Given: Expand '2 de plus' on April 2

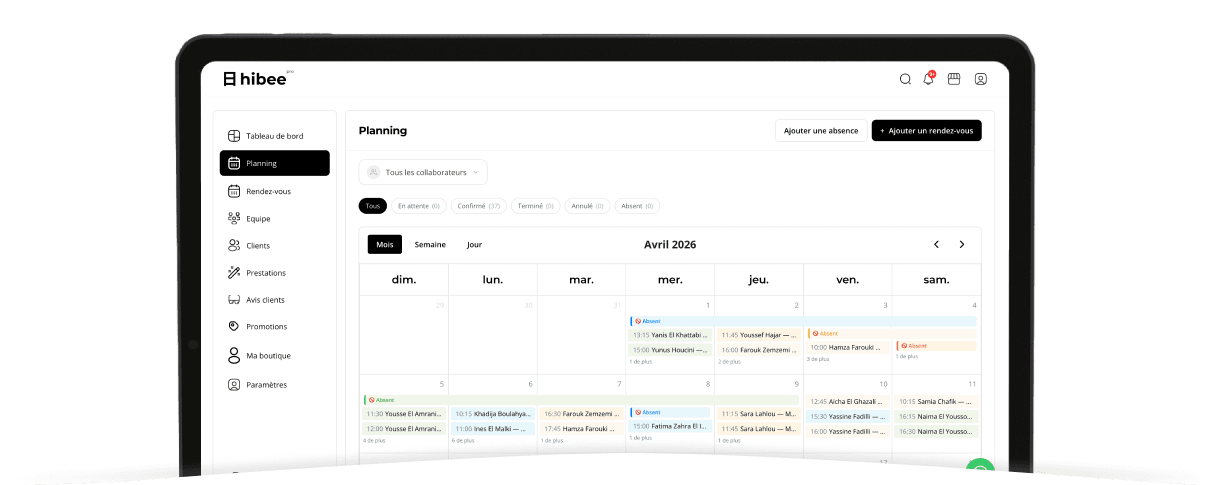Looking at the screenshot, I should [730, 362].
